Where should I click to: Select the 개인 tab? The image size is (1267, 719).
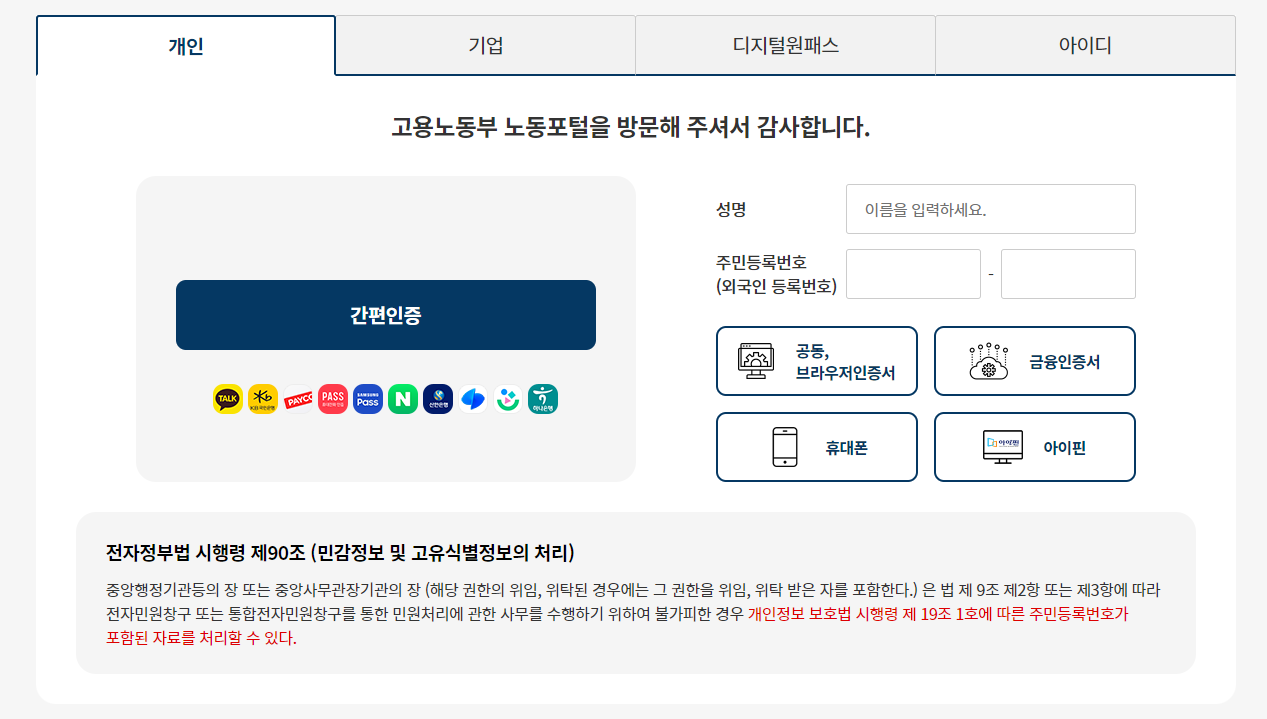pos(186,44)
